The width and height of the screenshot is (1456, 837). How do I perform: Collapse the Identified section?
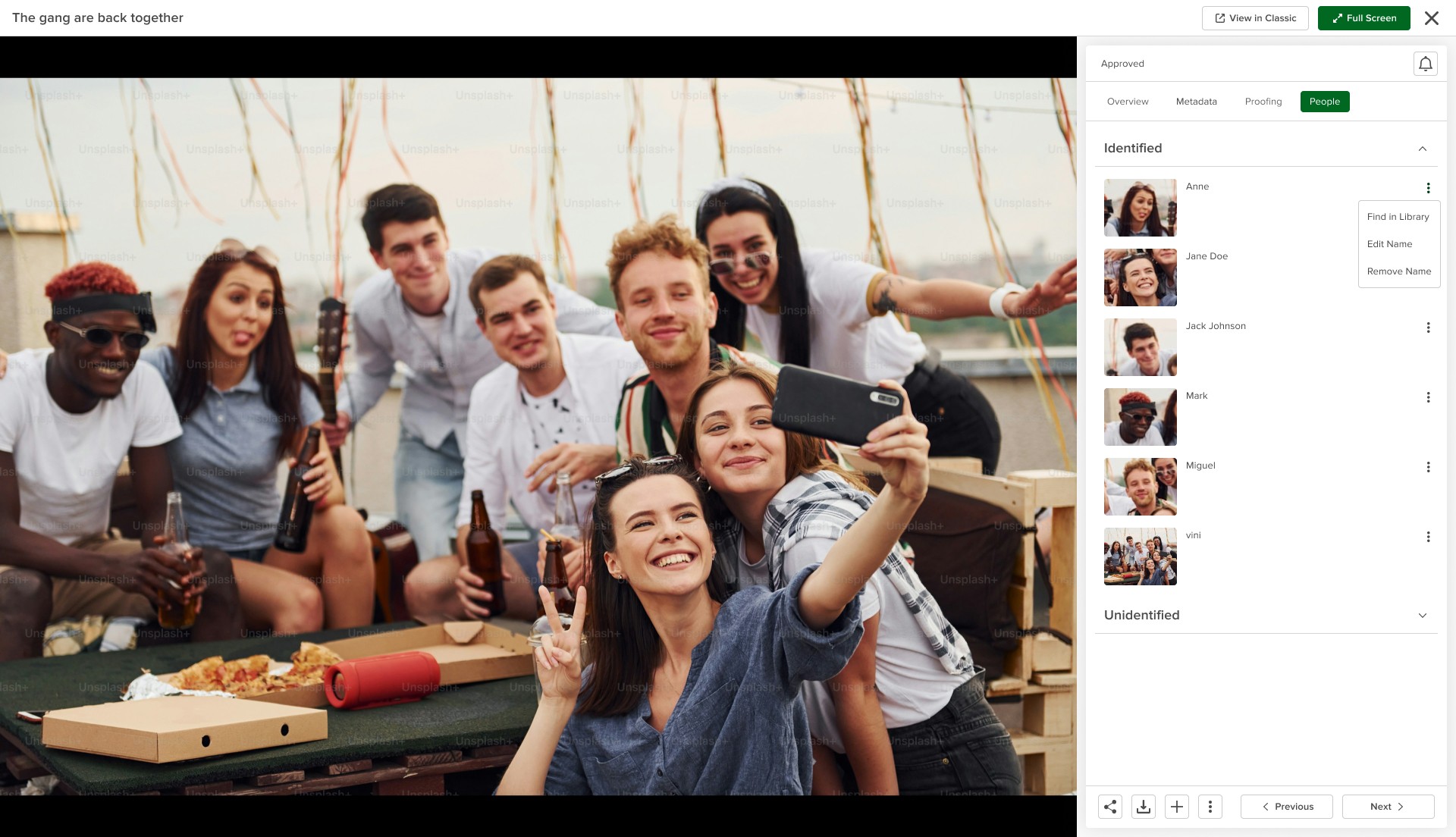pos(1422,149)
